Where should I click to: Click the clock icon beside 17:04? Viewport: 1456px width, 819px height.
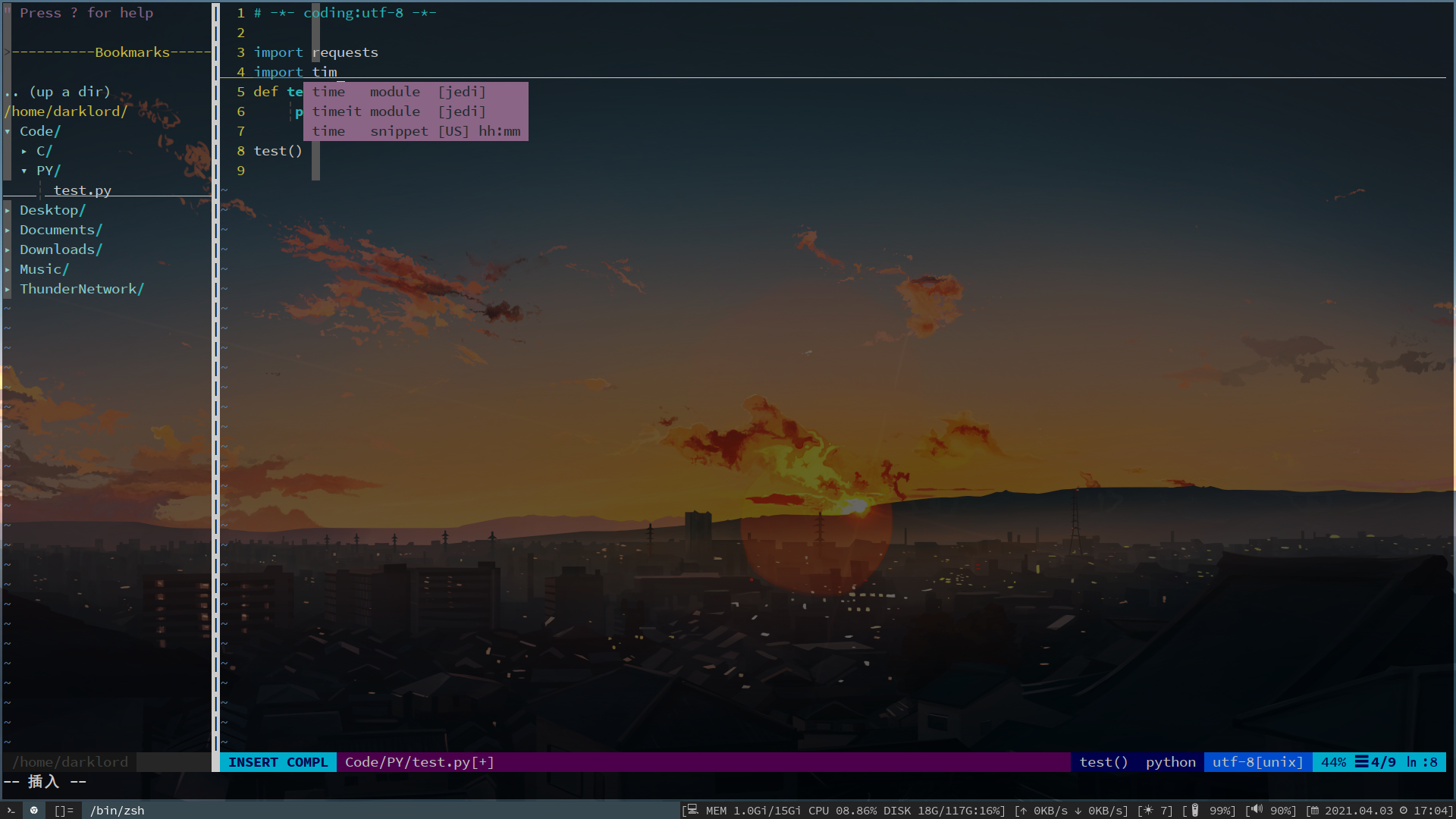click(x=1403, y=810)
